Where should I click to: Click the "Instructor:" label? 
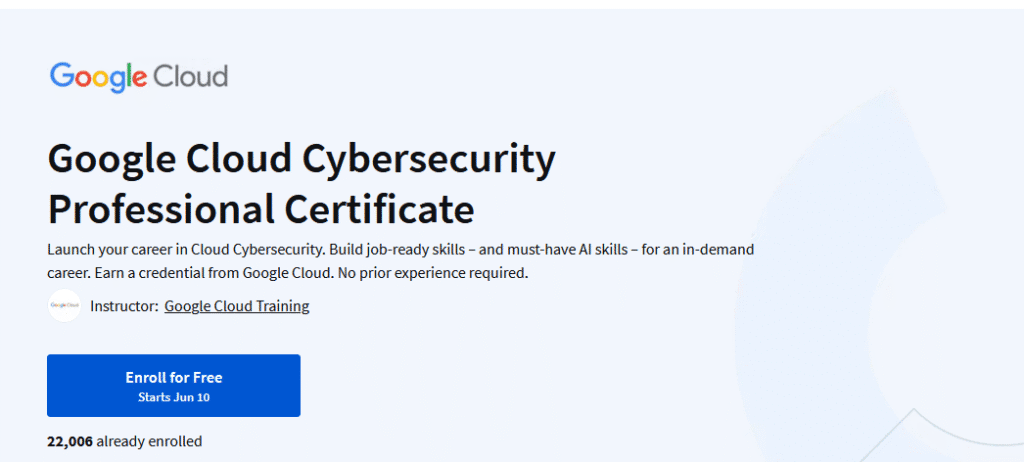(124, 306)
